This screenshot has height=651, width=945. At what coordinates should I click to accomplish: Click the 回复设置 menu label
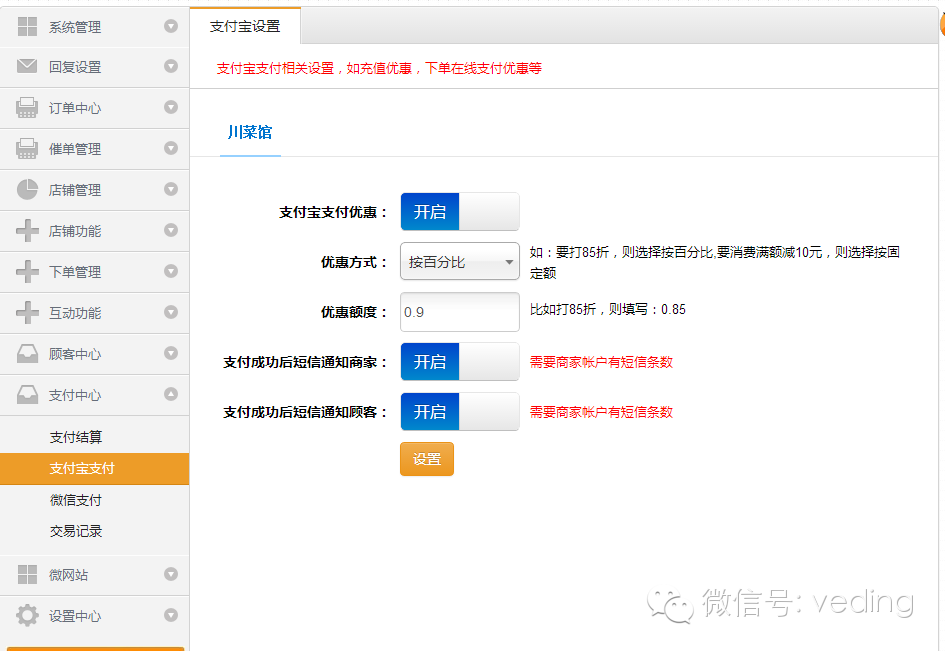[75, 67]
